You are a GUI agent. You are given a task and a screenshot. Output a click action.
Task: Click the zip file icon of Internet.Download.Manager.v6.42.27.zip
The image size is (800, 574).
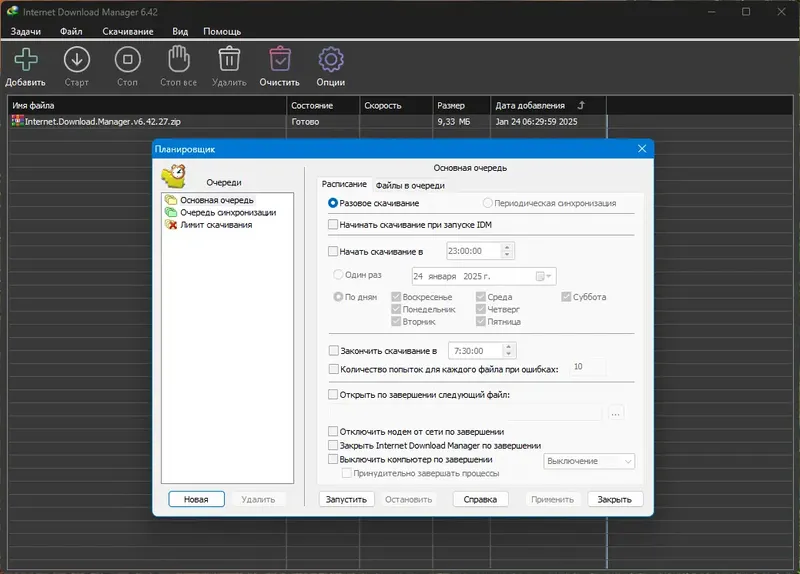click(17, 121)
